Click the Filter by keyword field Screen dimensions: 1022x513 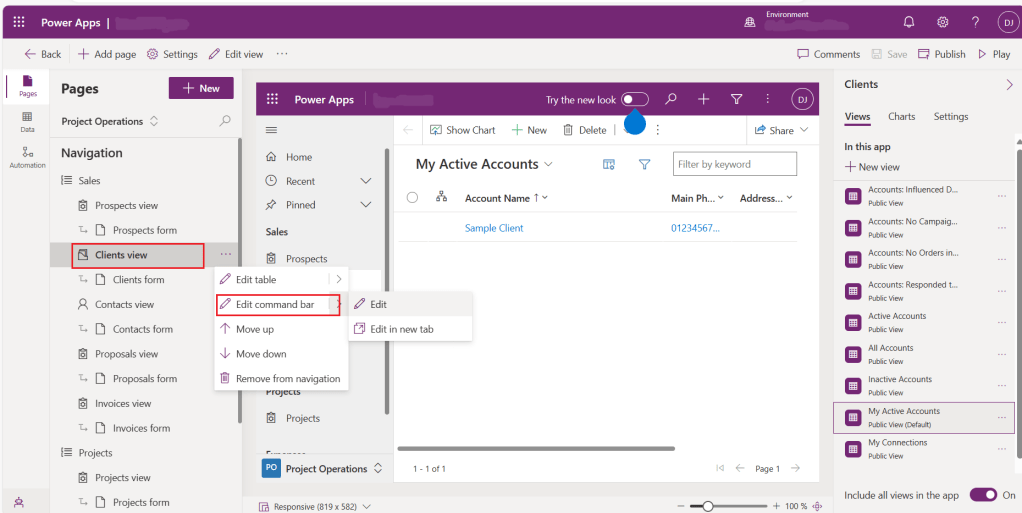[x=736, y=164]
